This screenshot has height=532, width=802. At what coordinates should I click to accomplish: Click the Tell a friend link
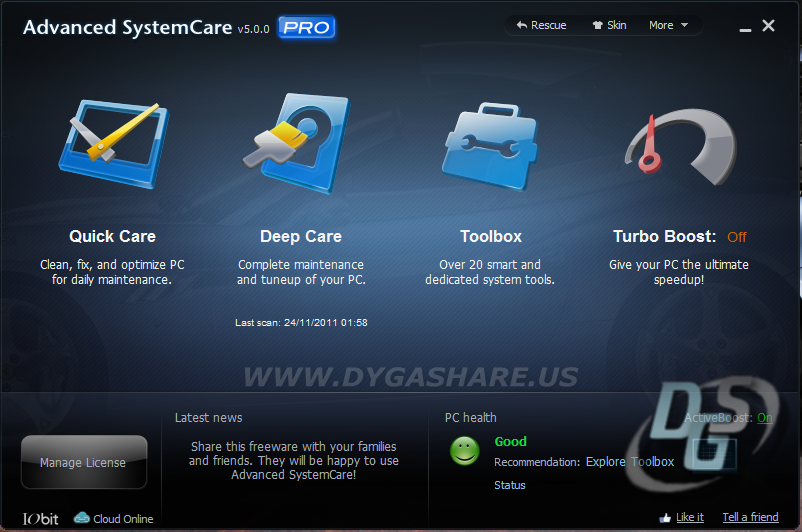[750, 517]
